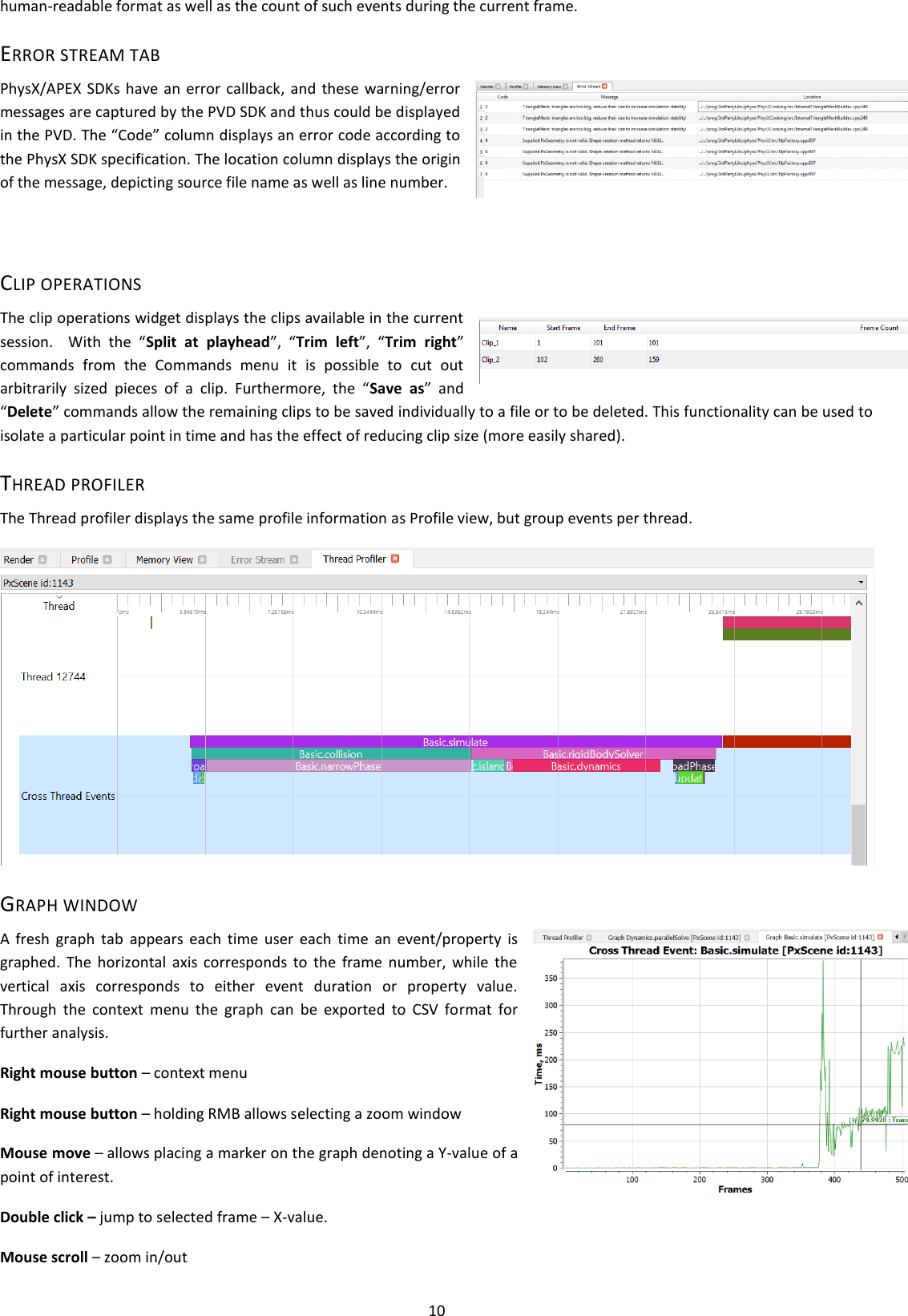Click the Start Frame column header
This screenshot has width=908, height=1316.
coord(563,328)
